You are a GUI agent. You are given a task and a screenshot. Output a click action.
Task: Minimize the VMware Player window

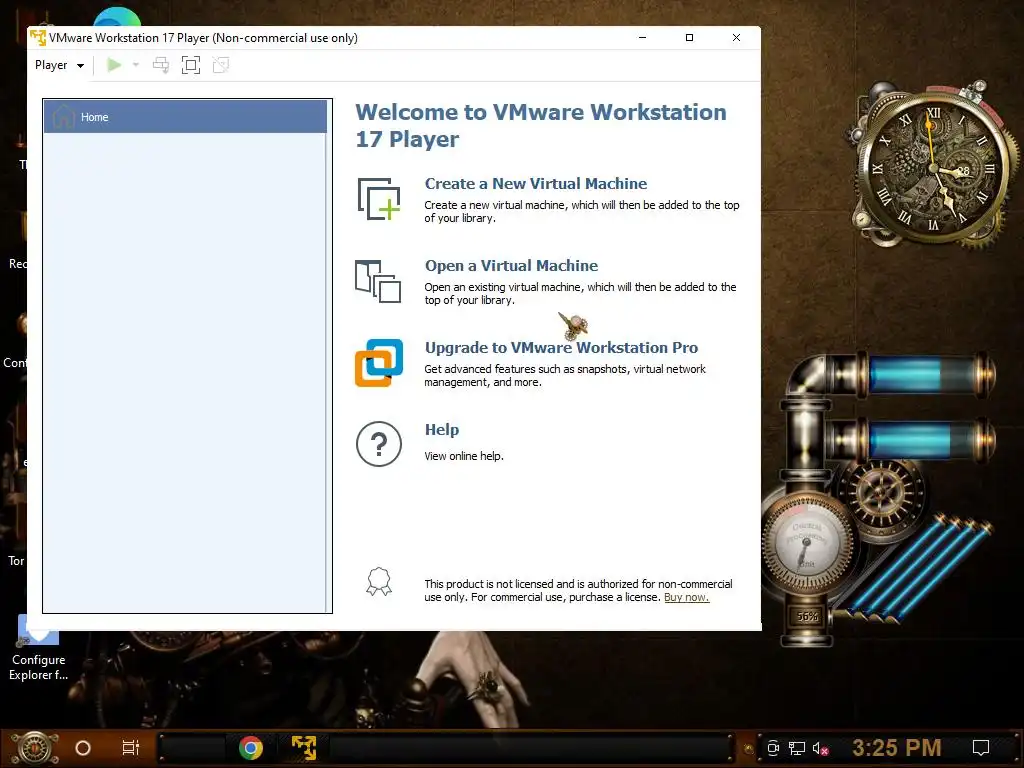643,38
